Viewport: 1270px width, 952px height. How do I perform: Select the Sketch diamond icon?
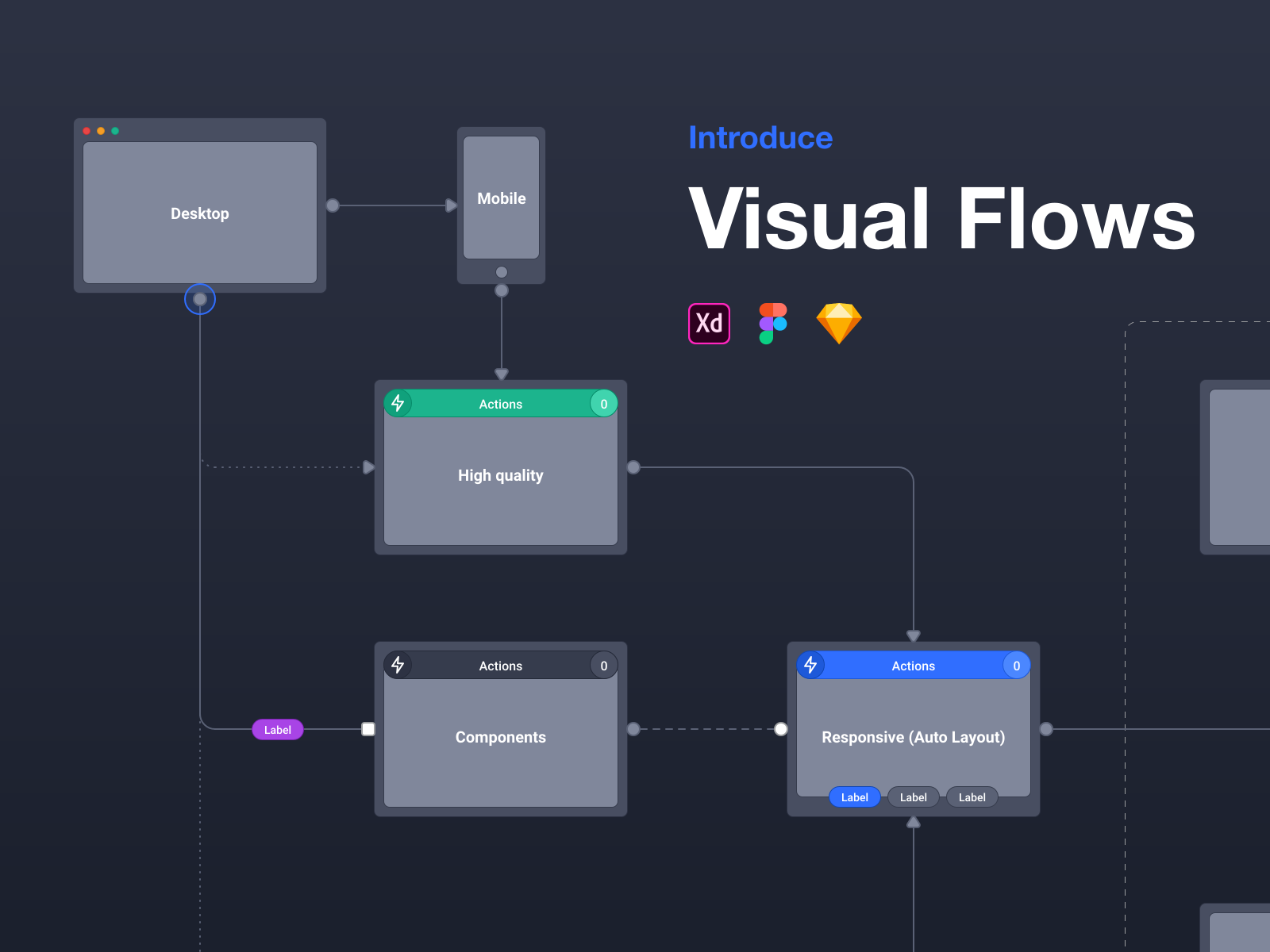tap(837, 322)
